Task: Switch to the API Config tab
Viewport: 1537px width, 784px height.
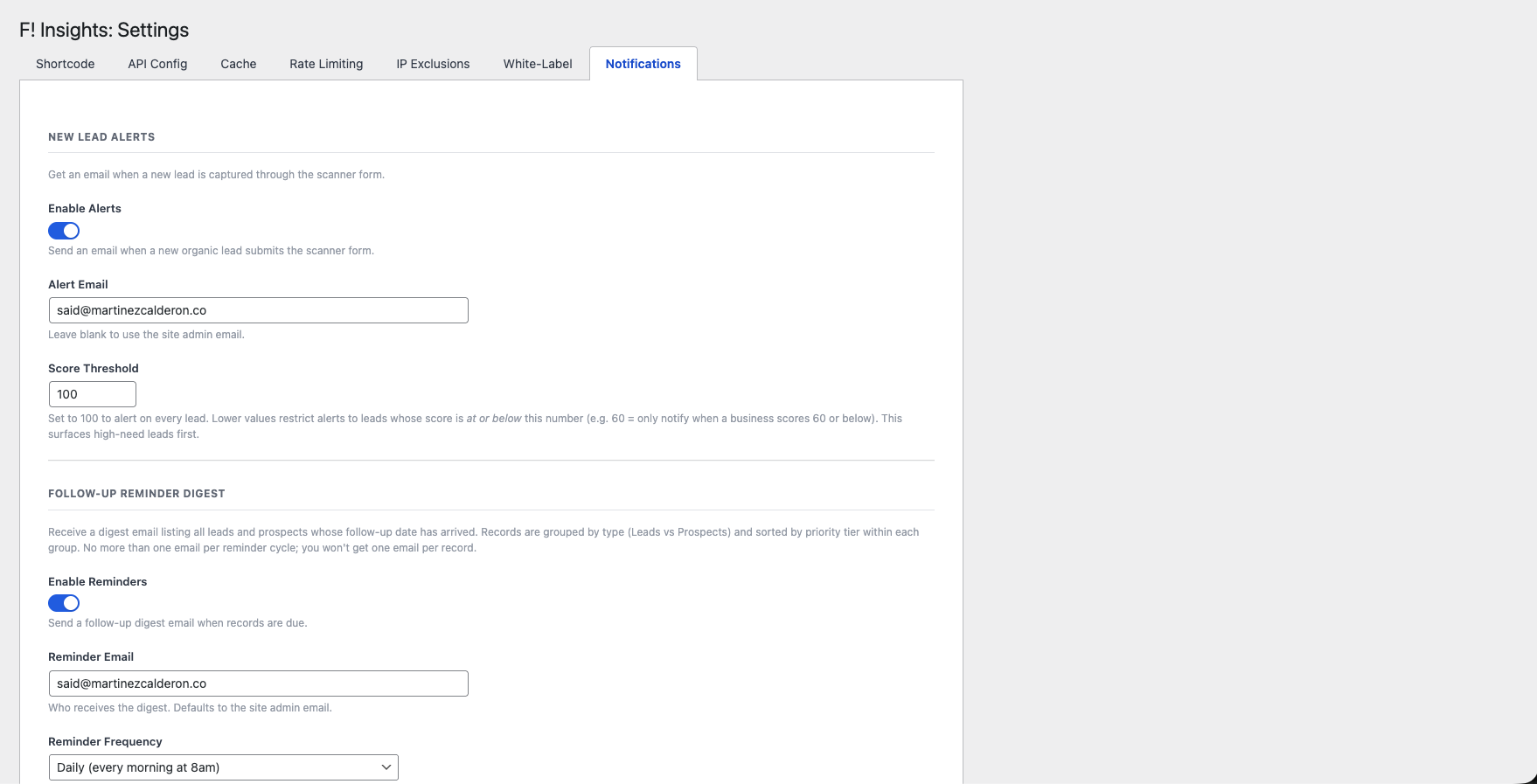Action: 157,64
